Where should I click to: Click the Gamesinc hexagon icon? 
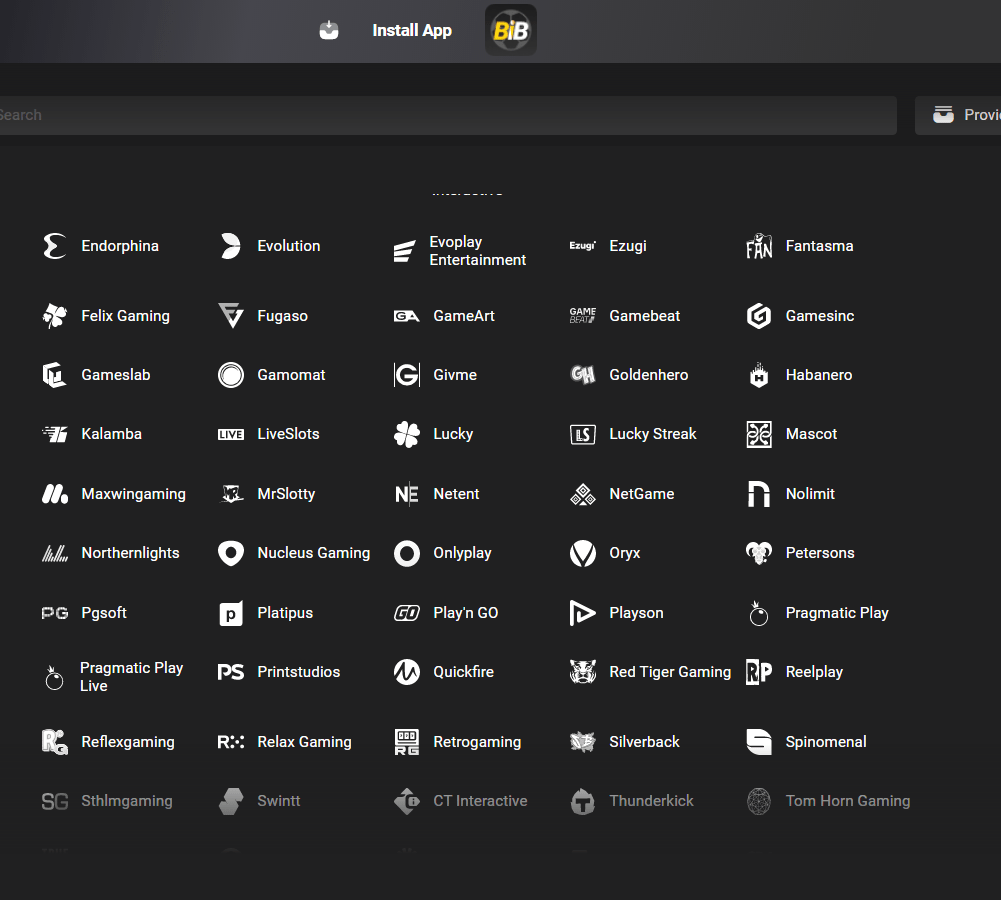[759, 316]
